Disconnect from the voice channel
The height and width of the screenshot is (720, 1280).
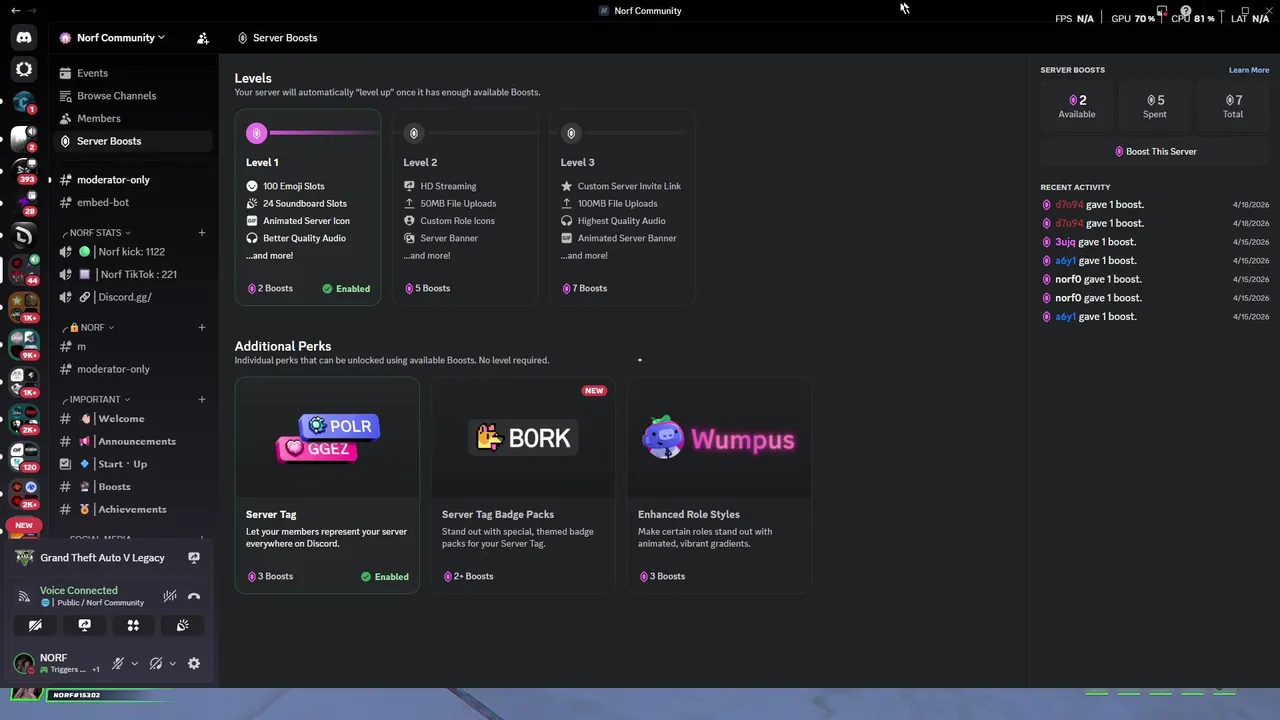(x=194, y=596)
